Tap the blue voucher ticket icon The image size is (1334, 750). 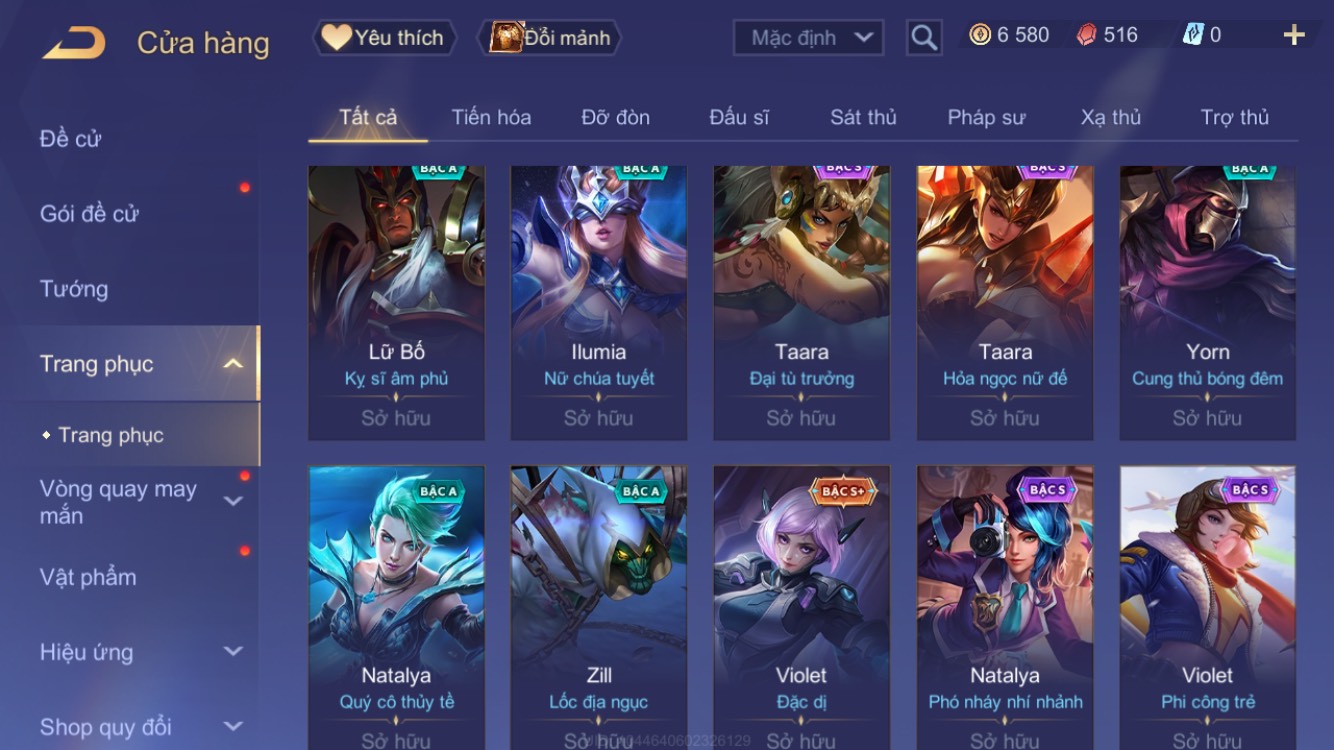point(1193,35)
